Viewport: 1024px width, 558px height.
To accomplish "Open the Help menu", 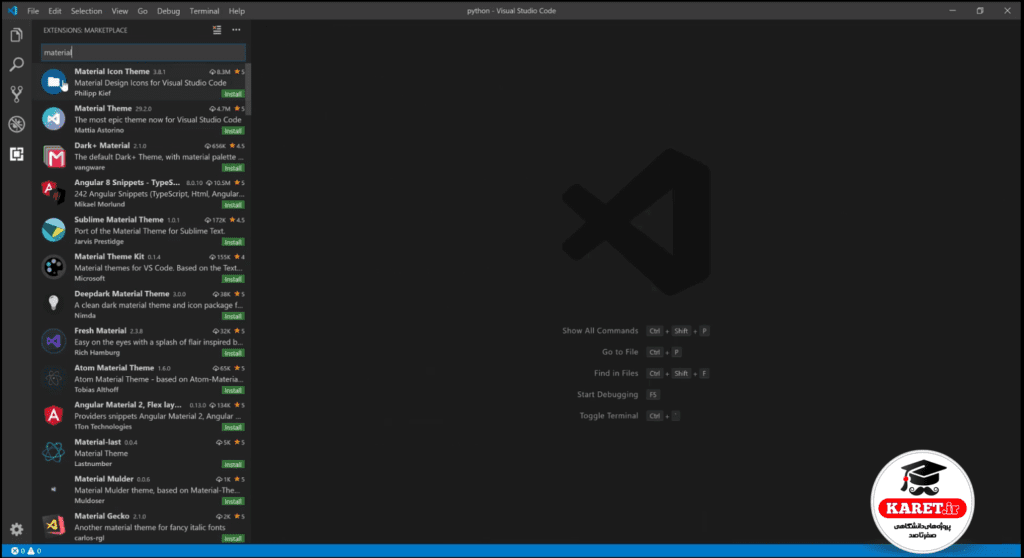I will (x=236, y=11).
